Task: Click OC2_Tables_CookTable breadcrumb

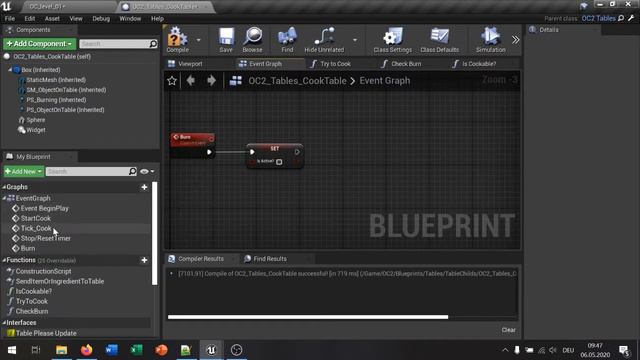Action: pyautogui.click(x=297, y=81)
